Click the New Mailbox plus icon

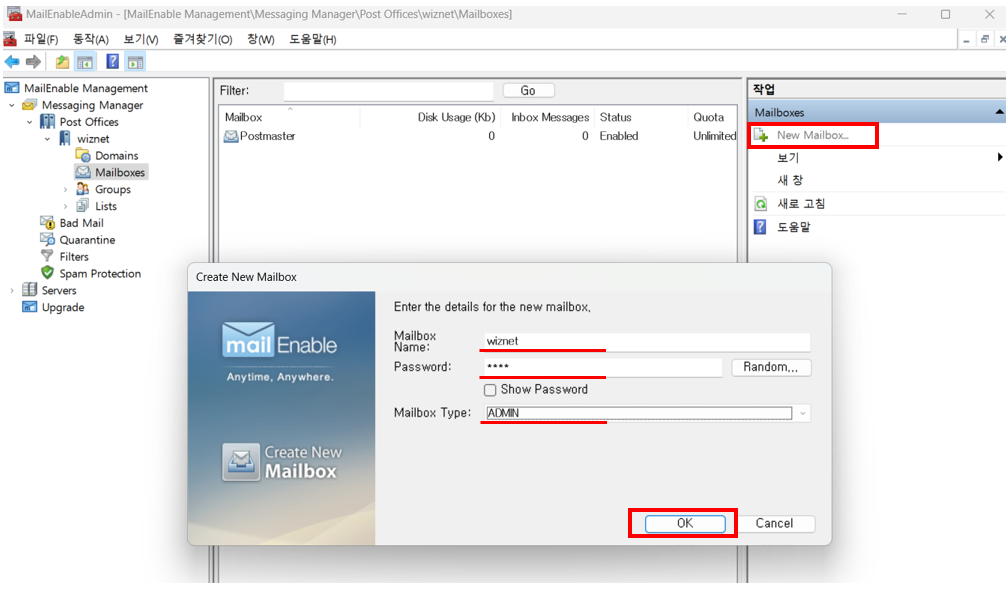[x=761, y=136]
